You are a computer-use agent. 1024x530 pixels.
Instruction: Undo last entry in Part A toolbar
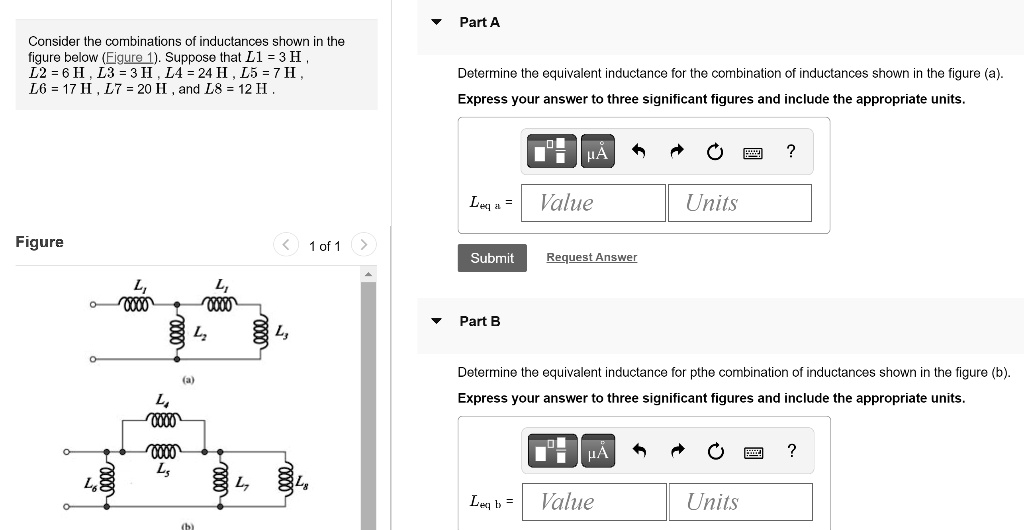pos(639,151)
